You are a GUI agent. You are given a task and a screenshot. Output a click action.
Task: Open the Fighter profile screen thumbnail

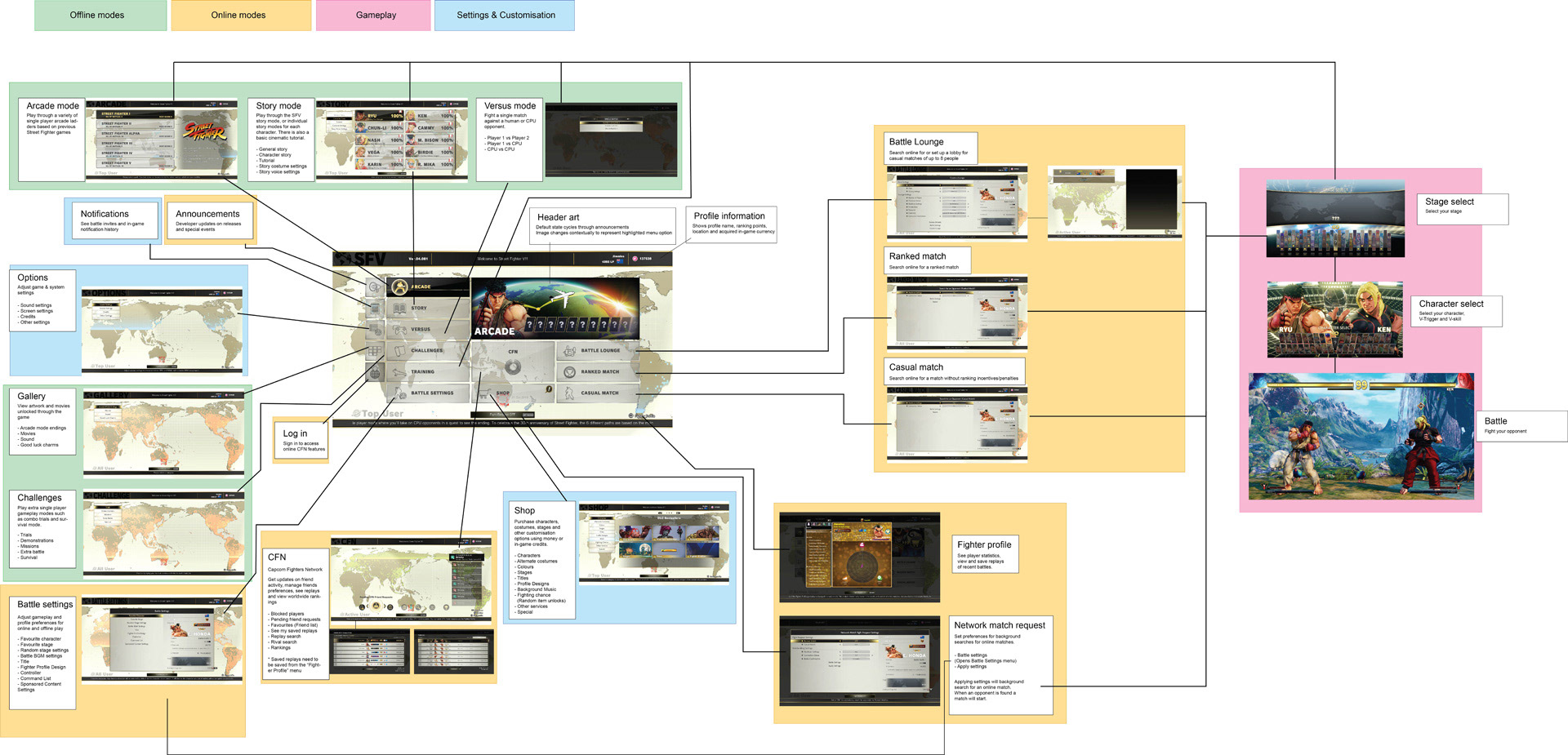860,557
